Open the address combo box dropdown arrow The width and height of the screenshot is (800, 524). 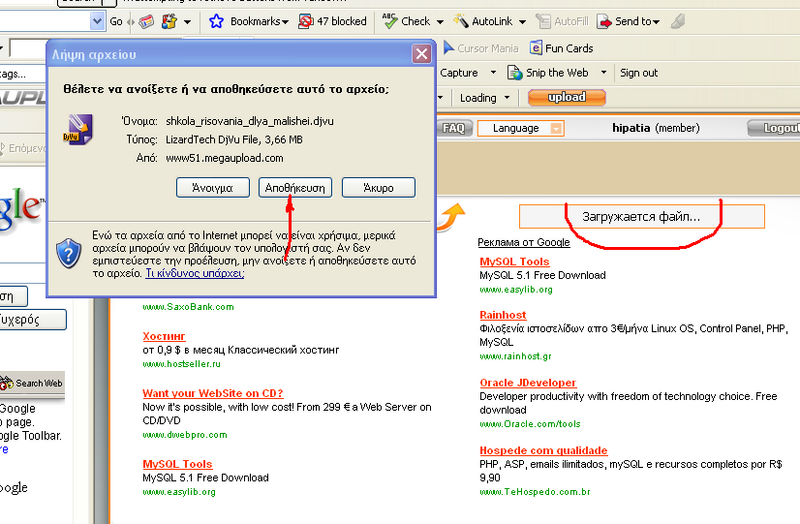(x=97, y=21)
